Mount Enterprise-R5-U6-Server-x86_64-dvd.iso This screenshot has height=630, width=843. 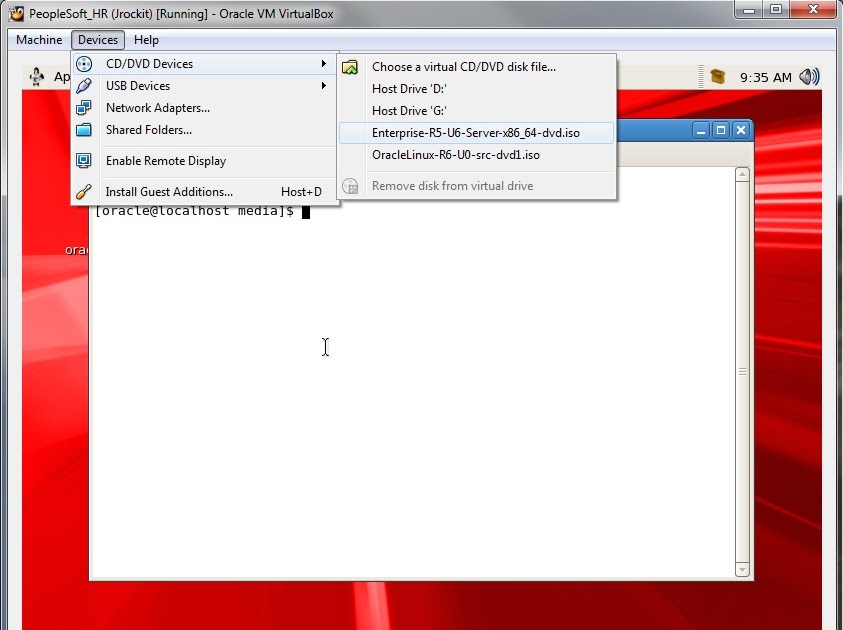[x=476, y=133]
